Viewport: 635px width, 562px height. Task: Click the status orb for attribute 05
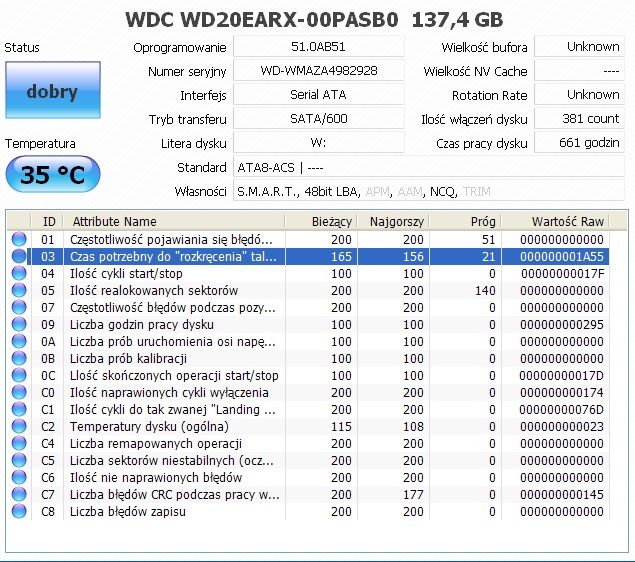pos(19,290)
